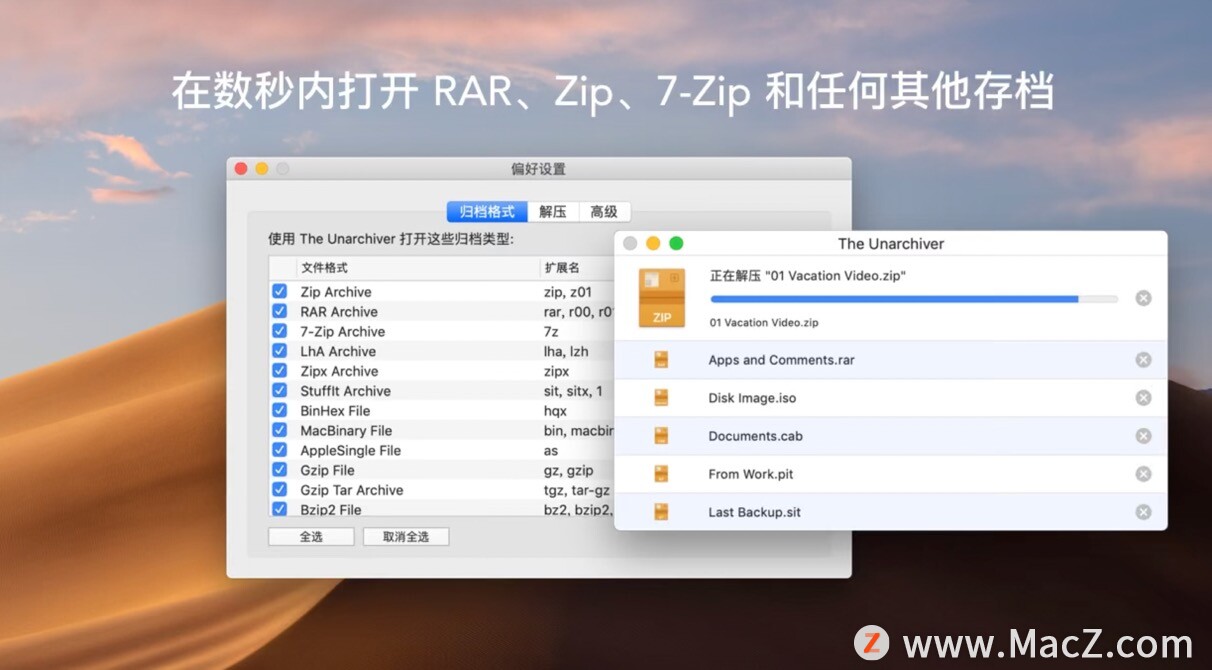
Task: Click the archive icon beside Documents.cab
Action: pos(661,436)
